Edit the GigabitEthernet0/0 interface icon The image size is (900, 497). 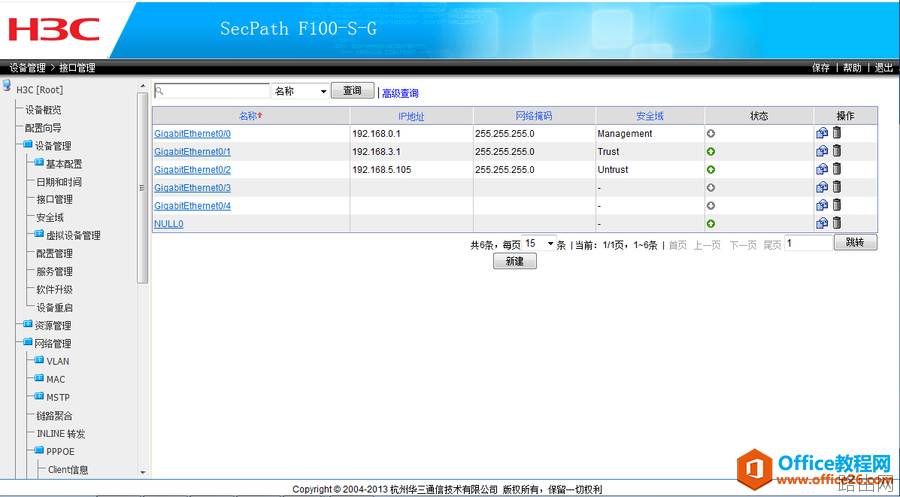coord(822,133)
